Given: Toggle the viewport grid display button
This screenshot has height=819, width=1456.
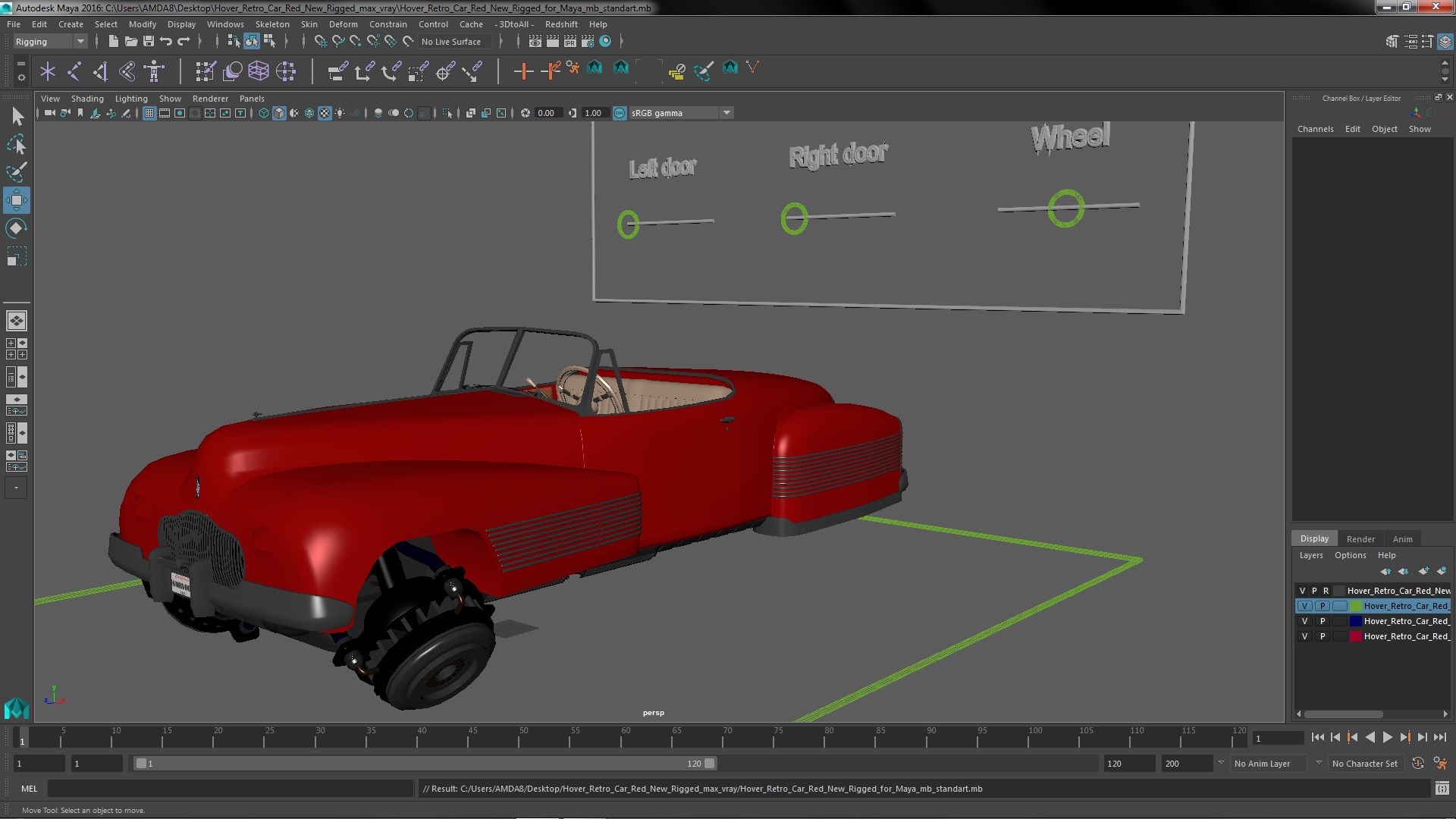Looking at the screenshot, I should click(149, 113).
